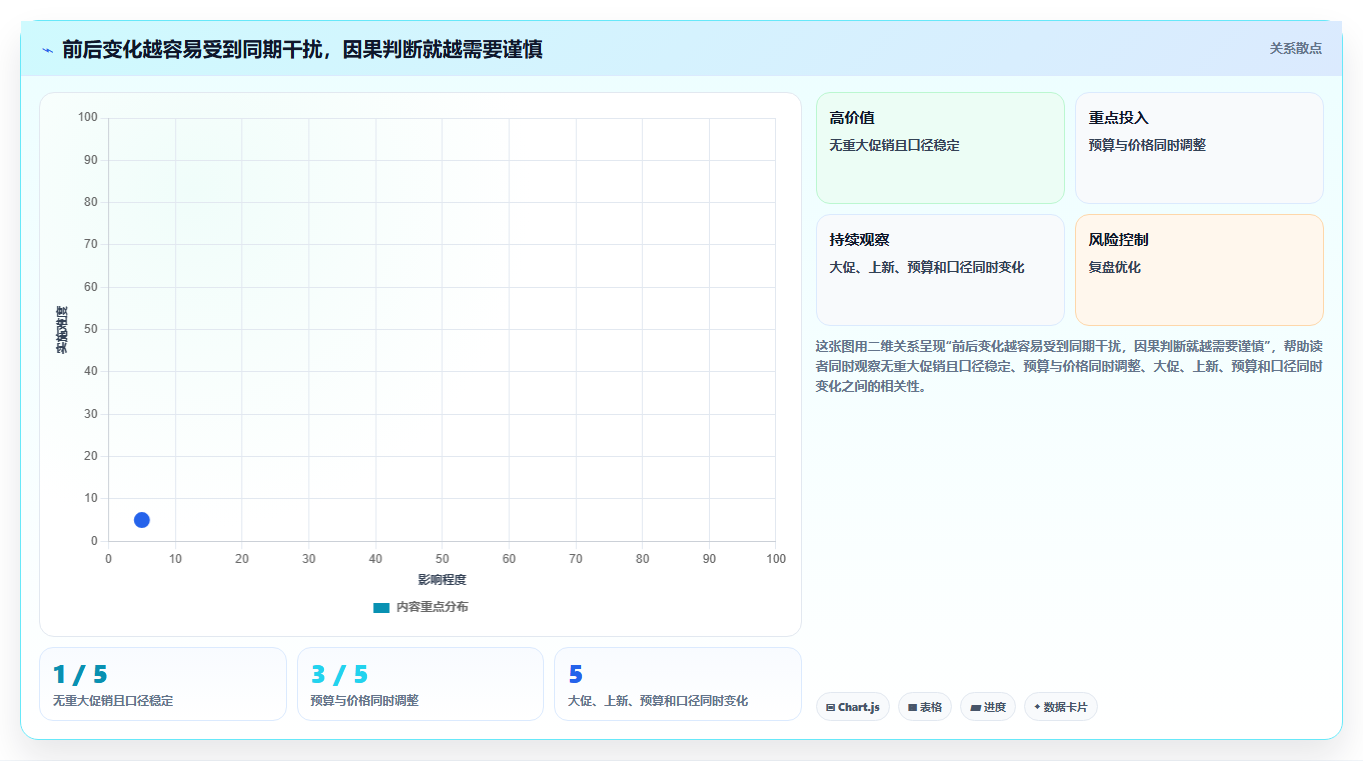
Task: Click the 关系散点 tag in the header
Action: (1295, 48)
